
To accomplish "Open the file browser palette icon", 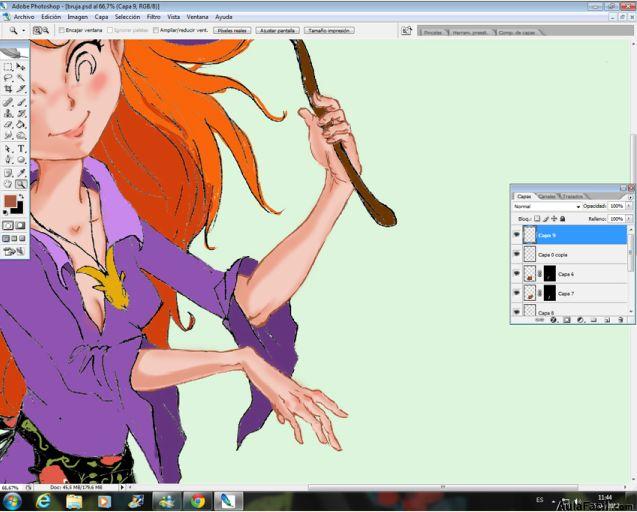I will (x=406, y=30).
